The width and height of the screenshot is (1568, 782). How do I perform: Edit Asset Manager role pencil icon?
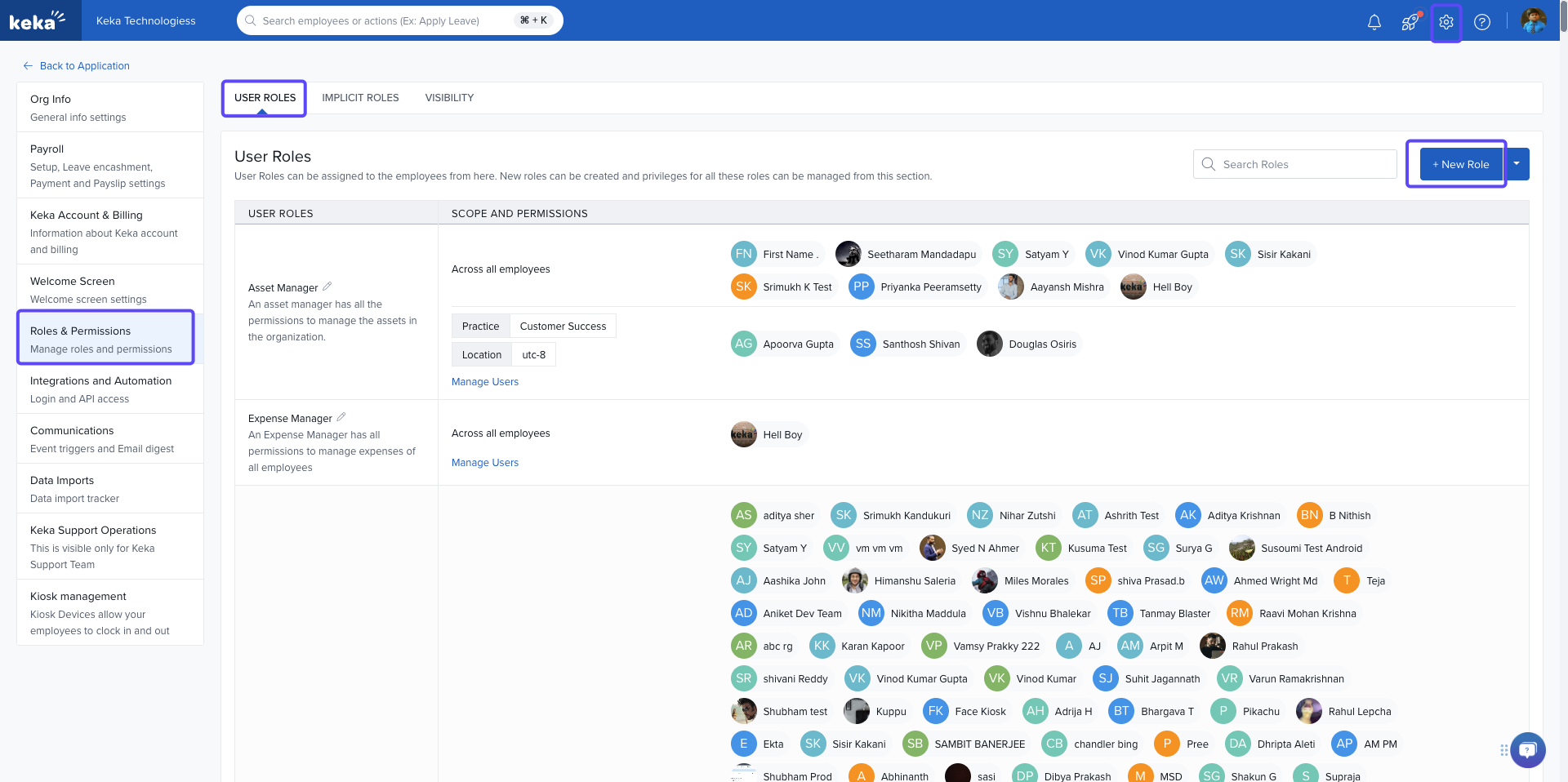point(327,287)
